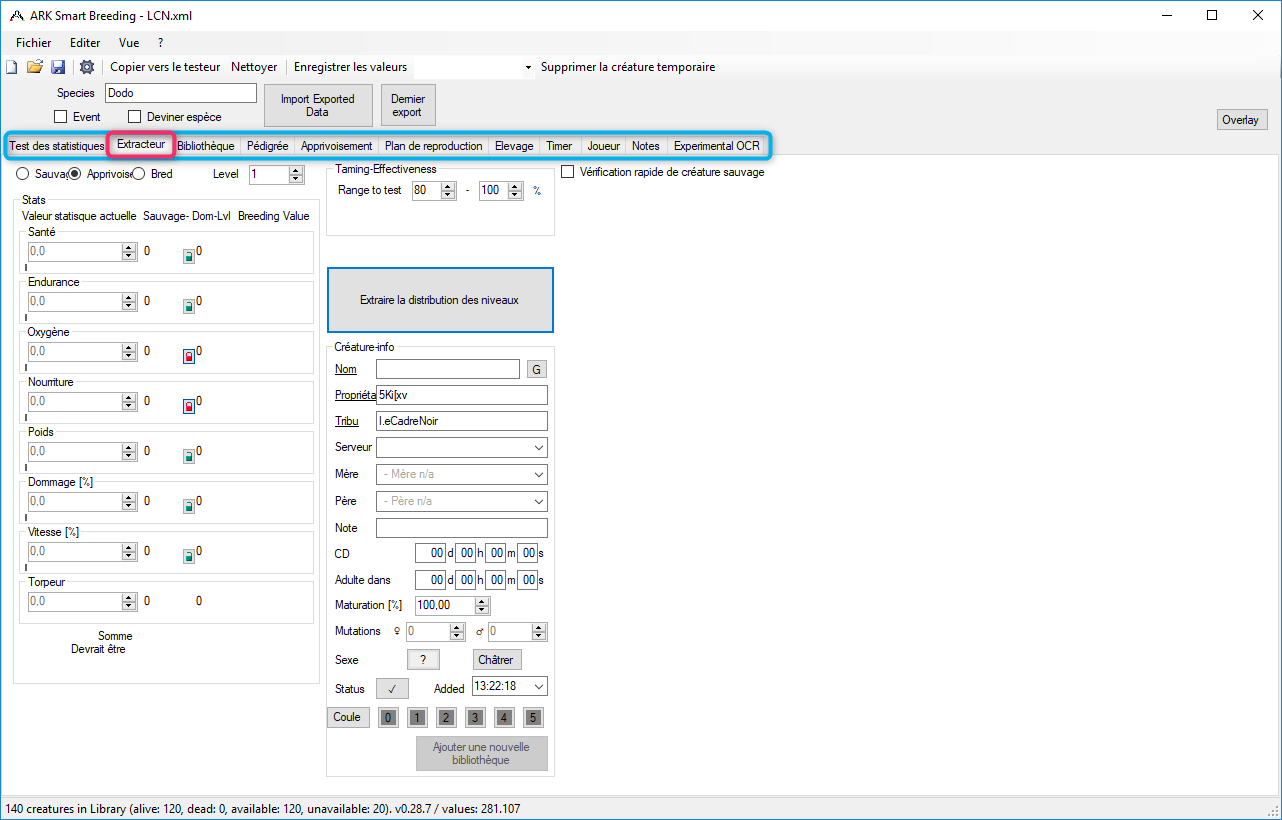The height and width of the screenshot is (820, 1282).
Task: Open a library file with the folder icon
Action: pyautogui.click(x=35, y=67)
